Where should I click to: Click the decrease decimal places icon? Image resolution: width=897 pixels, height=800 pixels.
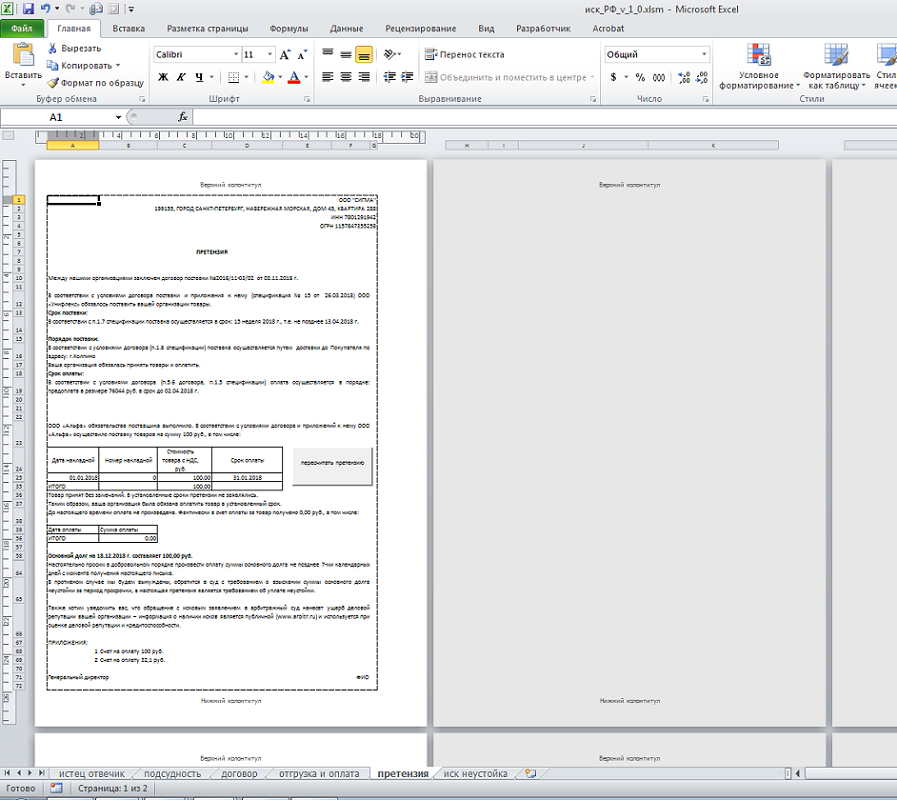pyautogui.click(x=702, y=77)
